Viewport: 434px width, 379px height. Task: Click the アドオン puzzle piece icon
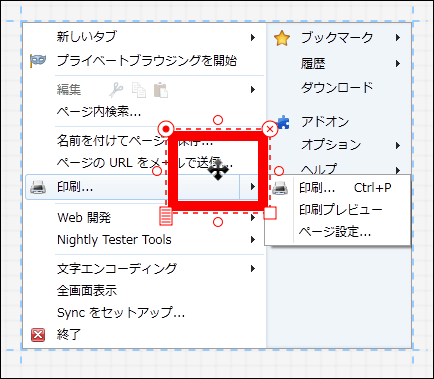click(x=283, y=122)
